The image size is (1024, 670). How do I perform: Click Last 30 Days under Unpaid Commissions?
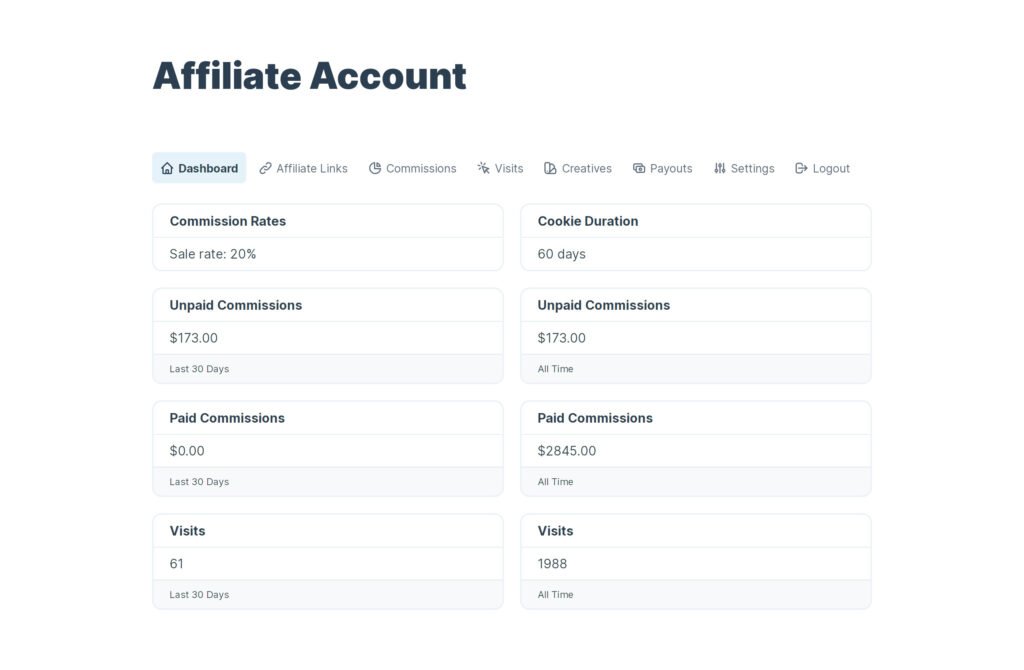click(x=199, y=369)
